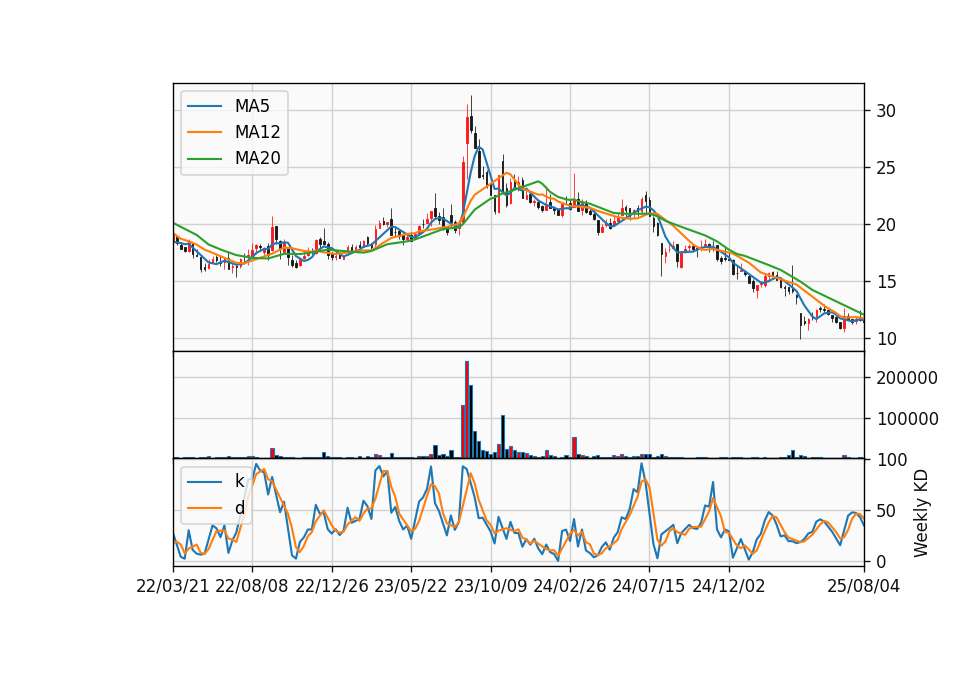Click the 22/03/21 date label
960x690 pixels.
(x=173, y=586)
